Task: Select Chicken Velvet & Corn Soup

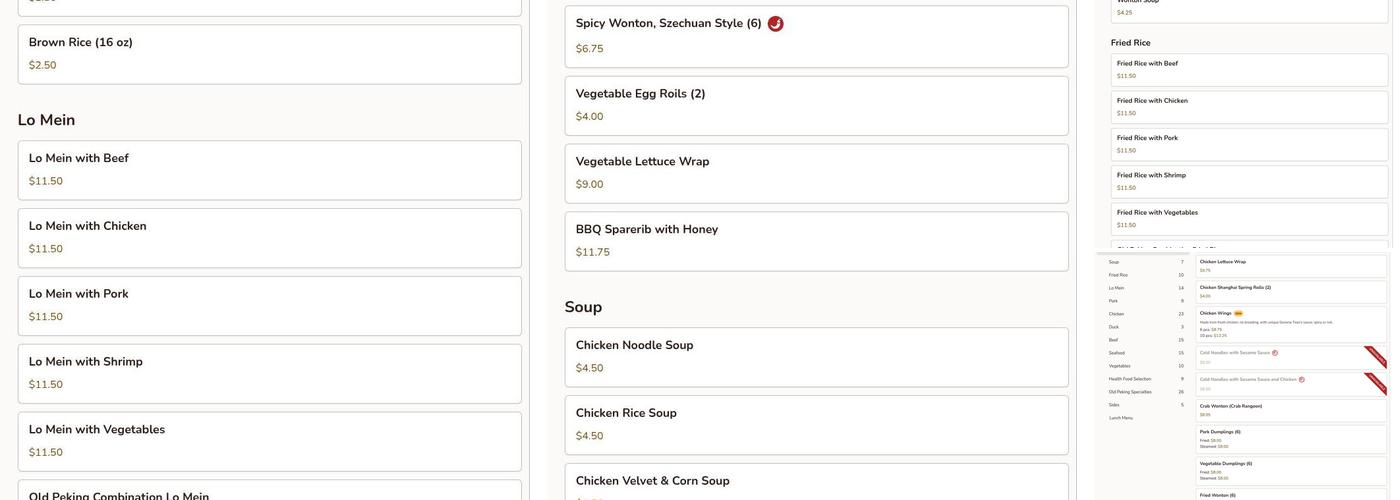Action: (816, 481)
